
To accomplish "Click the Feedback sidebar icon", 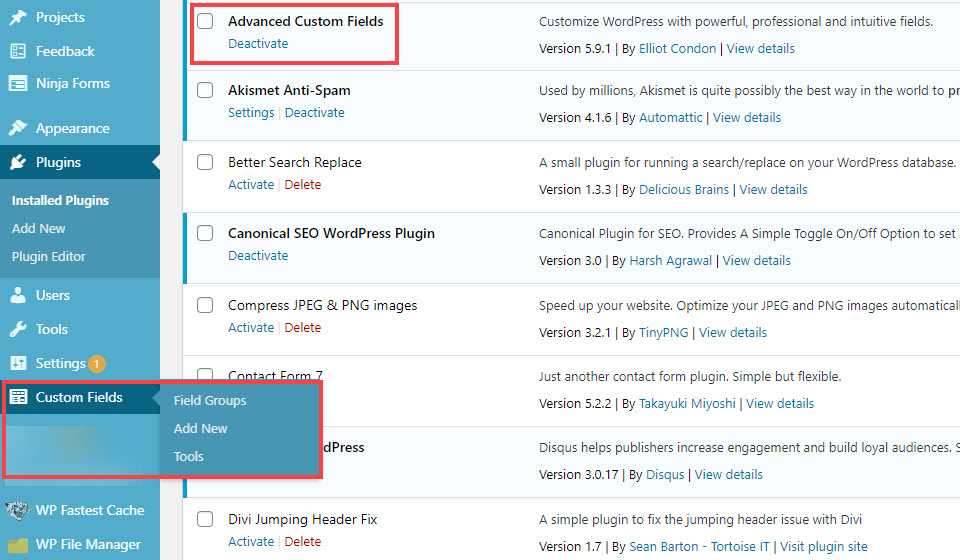I will (x=18, y=51).
